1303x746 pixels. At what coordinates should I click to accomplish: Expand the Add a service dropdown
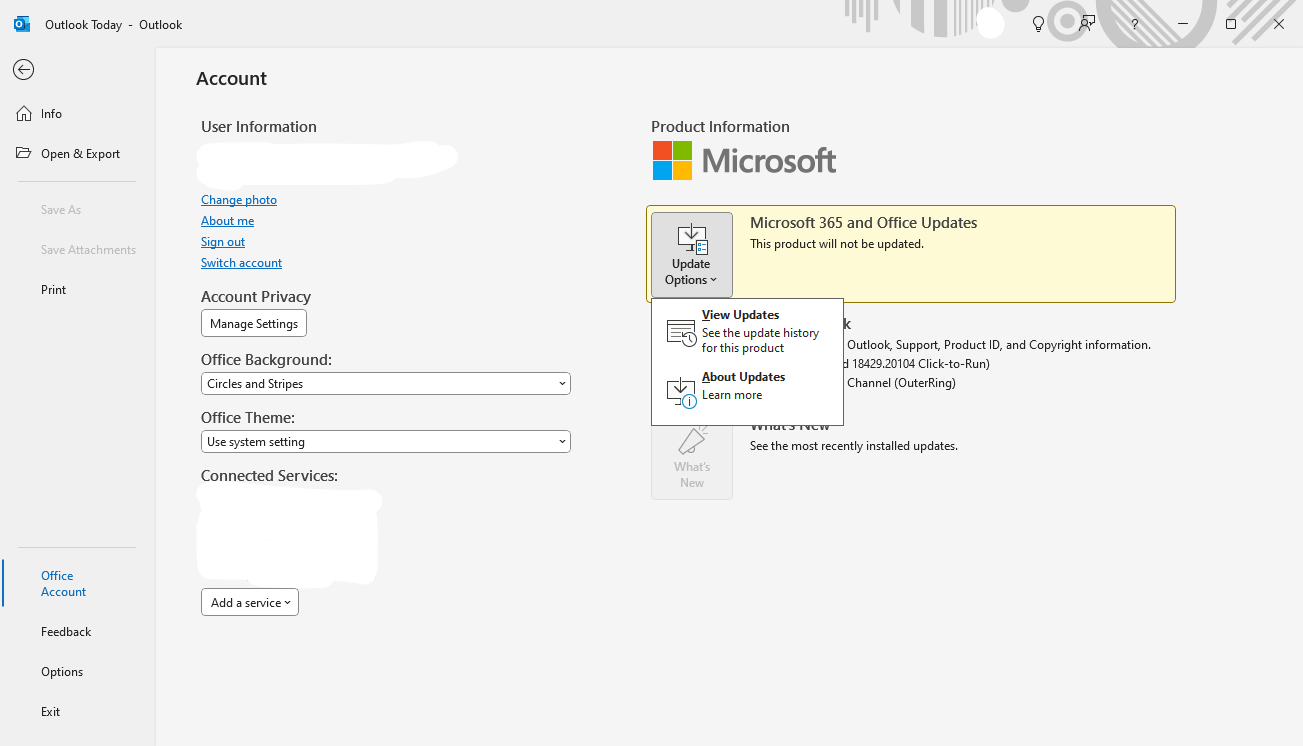tap(250, 602)
